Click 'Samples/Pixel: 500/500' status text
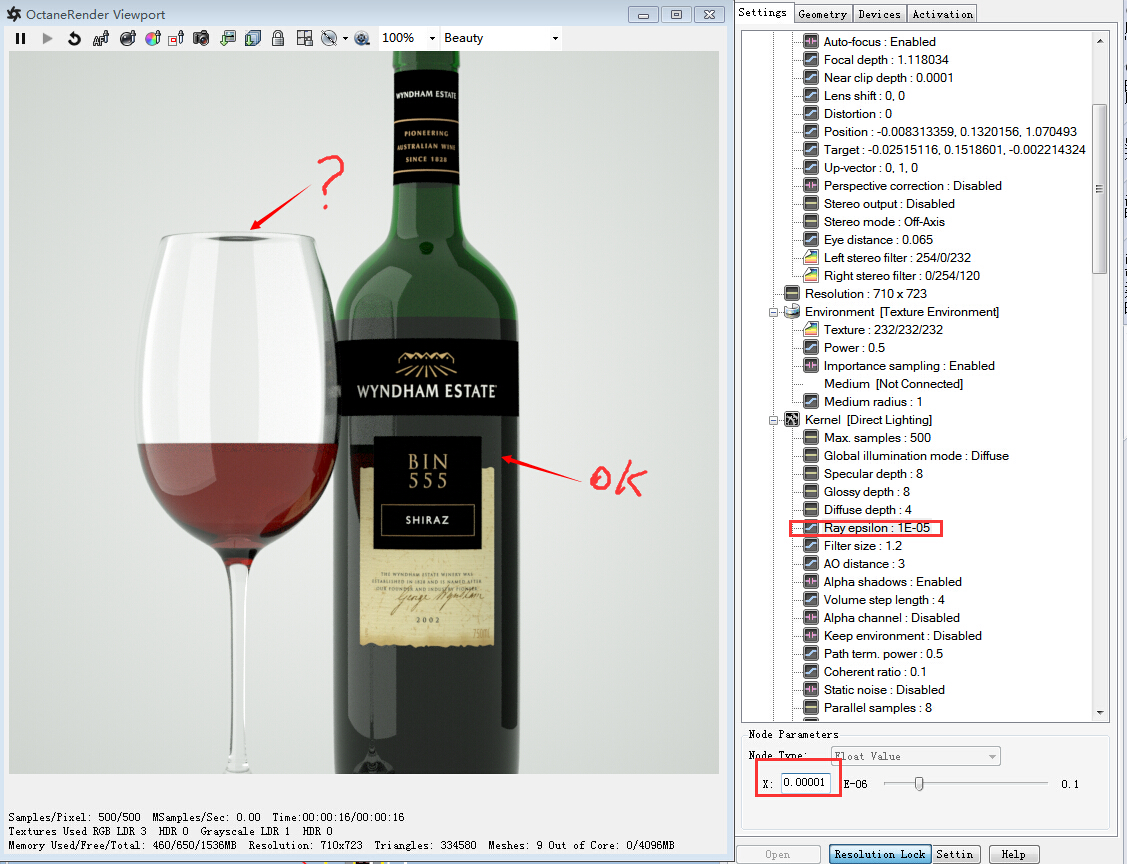The width and height of the screenshot is (1127, 864). coord(74,817)
